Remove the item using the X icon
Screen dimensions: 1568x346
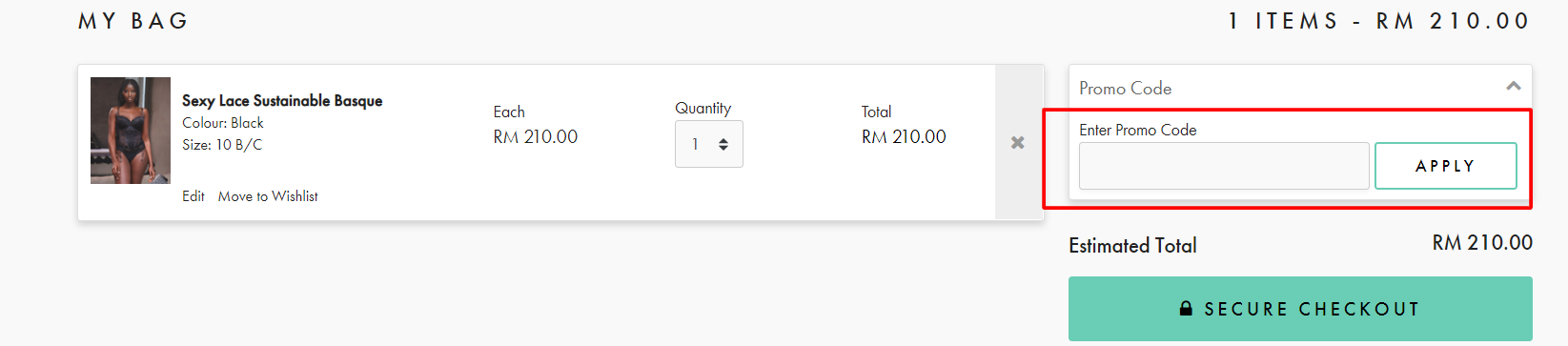point(1018,142)
